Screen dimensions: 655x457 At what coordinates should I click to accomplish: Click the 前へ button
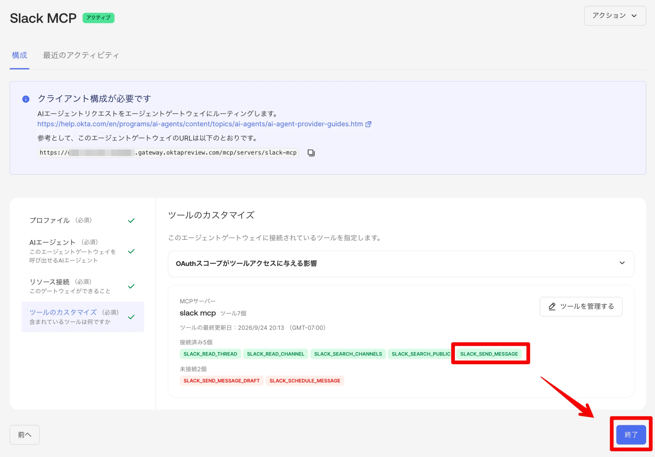tap(25, 435)
